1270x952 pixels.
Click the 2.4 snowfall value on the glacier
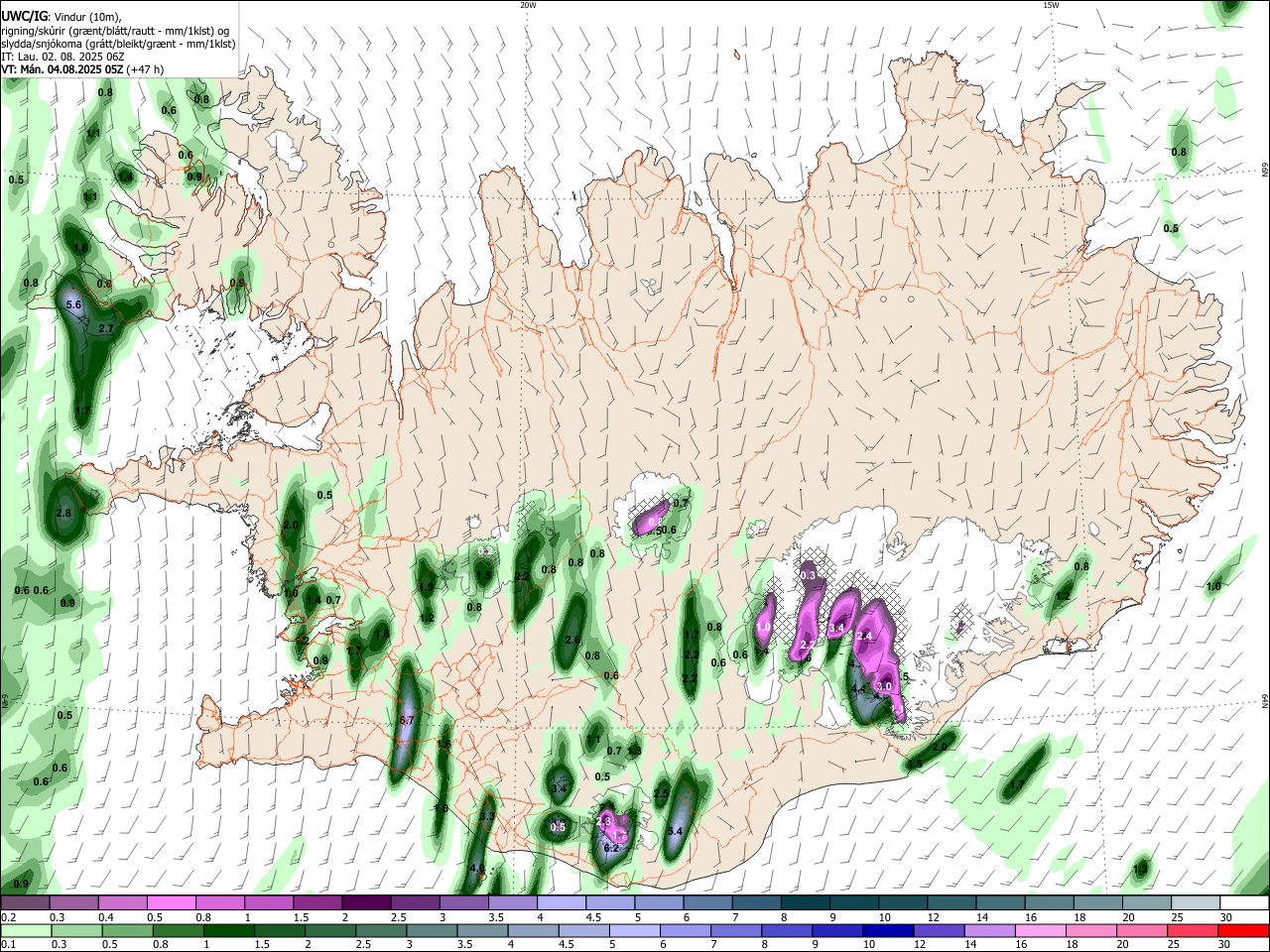[x=863, y=636]
